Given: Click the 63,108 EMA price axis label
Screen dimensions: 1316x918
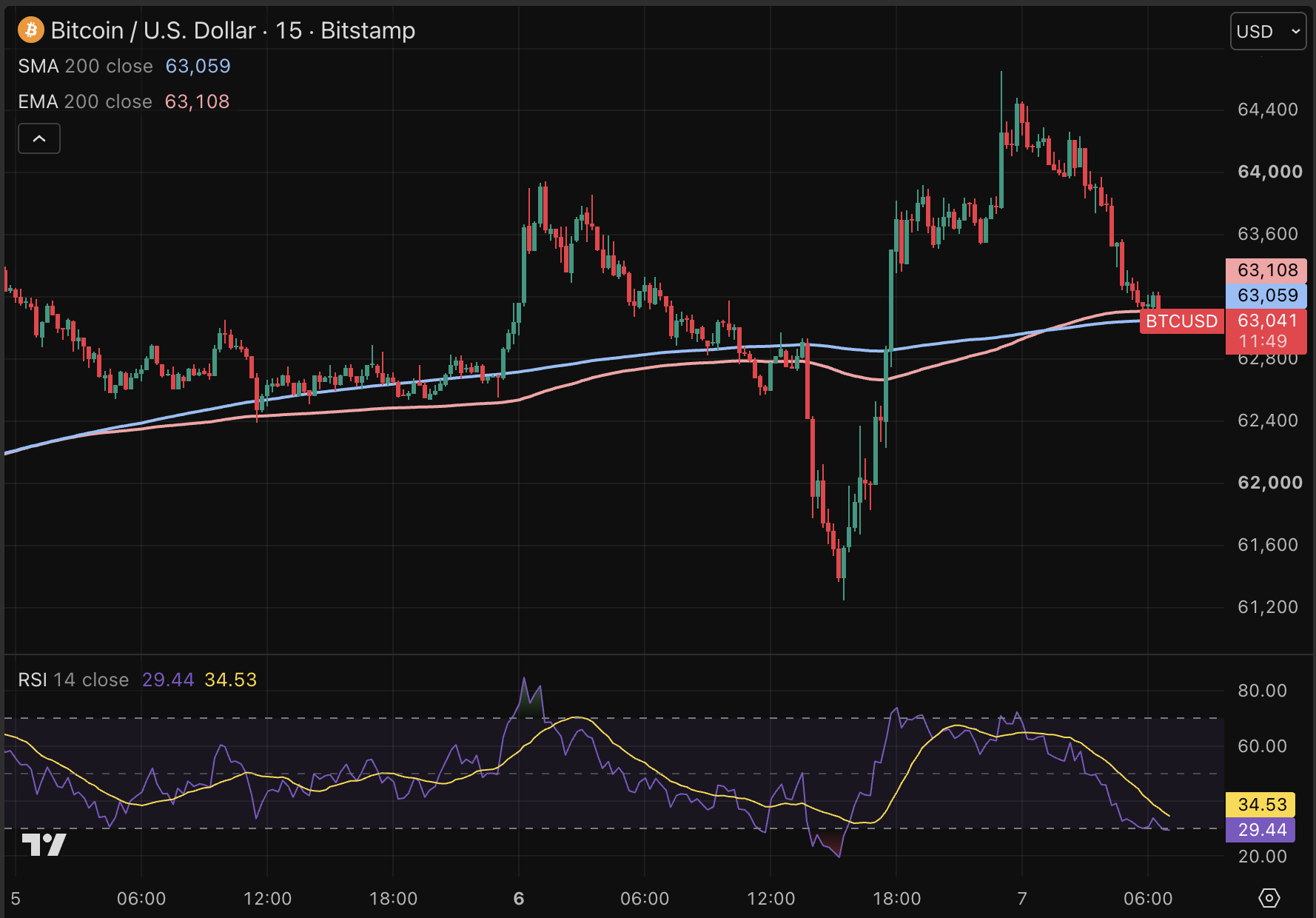Looking at the screenshot, I should click(x=1266, y=270).
